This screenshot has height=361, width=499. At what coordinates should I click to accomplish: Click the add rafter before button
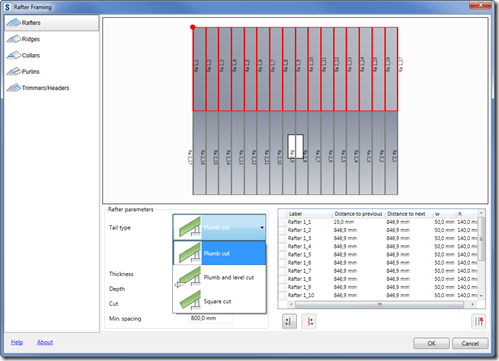289,322
